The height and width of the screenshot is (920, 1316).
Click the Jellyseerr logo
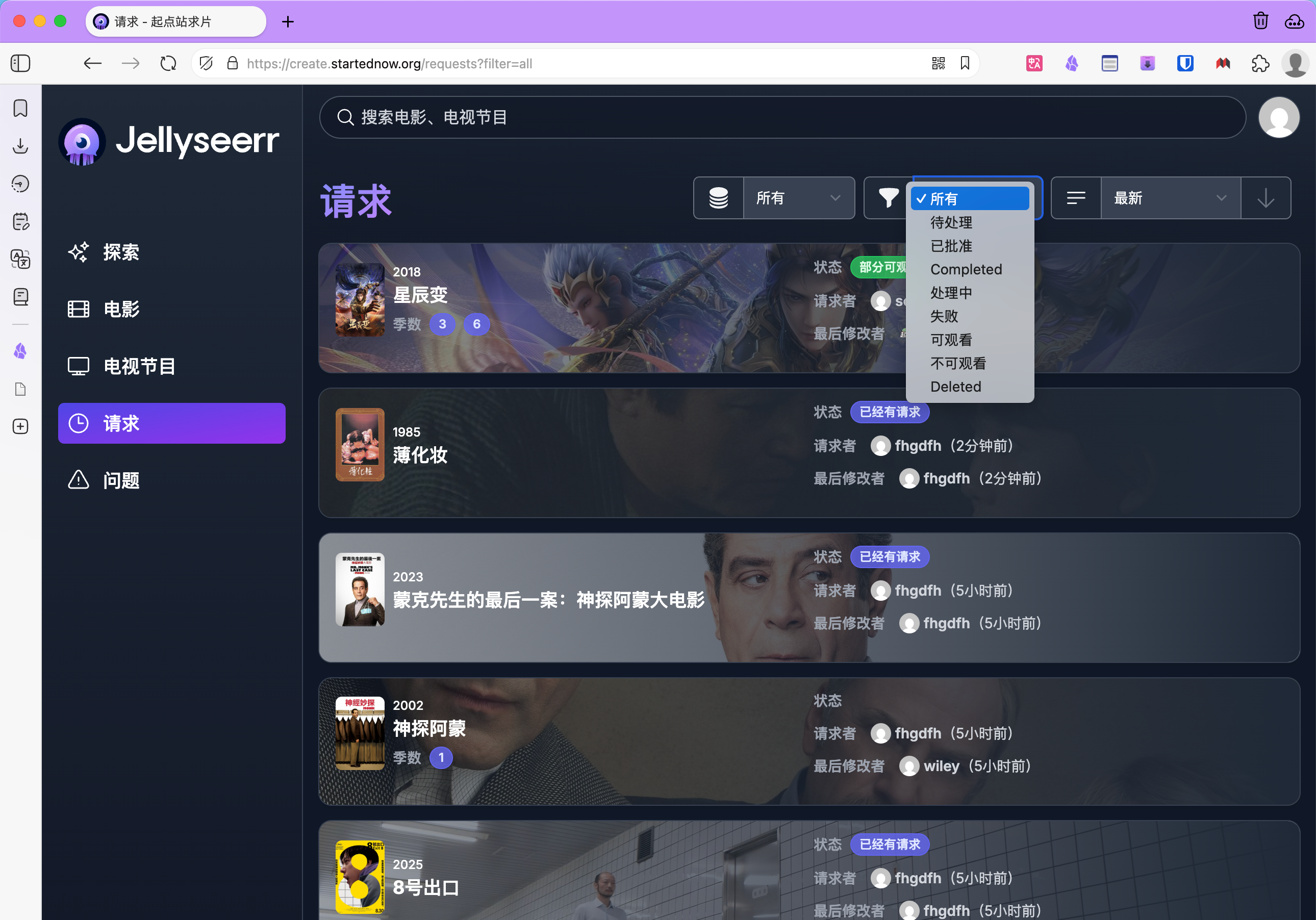[169, 141]
